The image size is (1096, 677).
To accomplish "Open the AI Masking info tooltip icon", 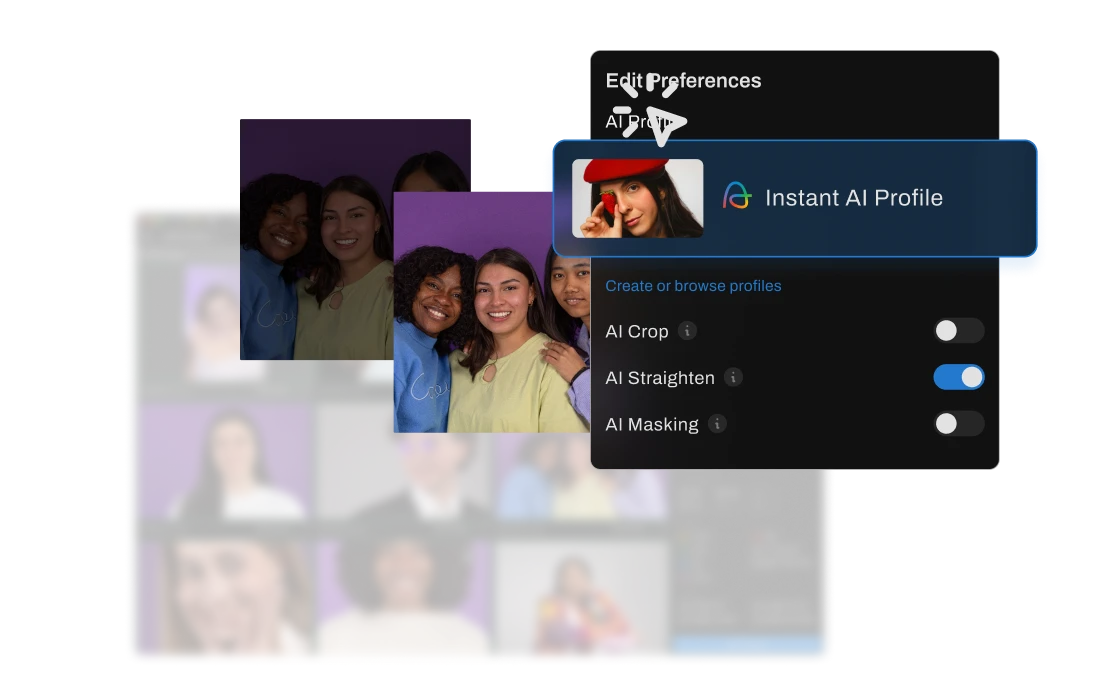I will click(x=717, y=424).
